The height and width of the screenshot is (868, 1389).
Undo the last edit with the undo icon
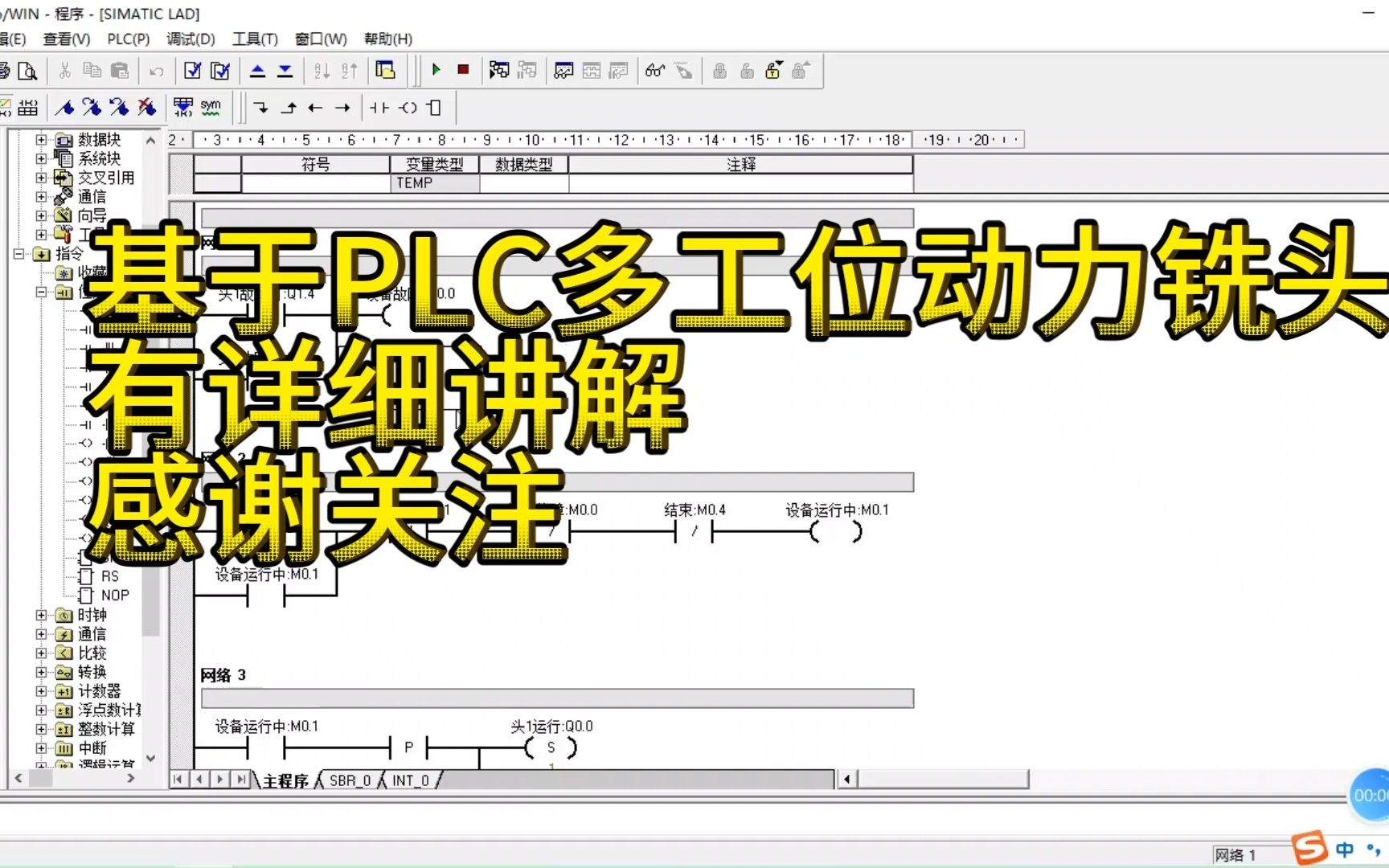tap(156, 71)
